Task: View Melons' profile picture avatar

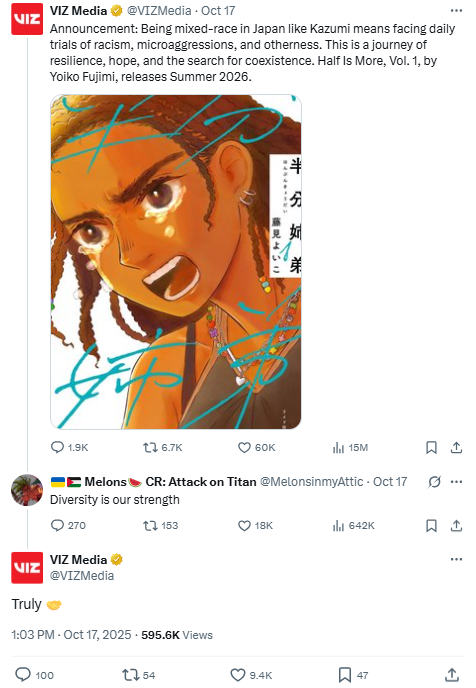Action: (27, 490)
